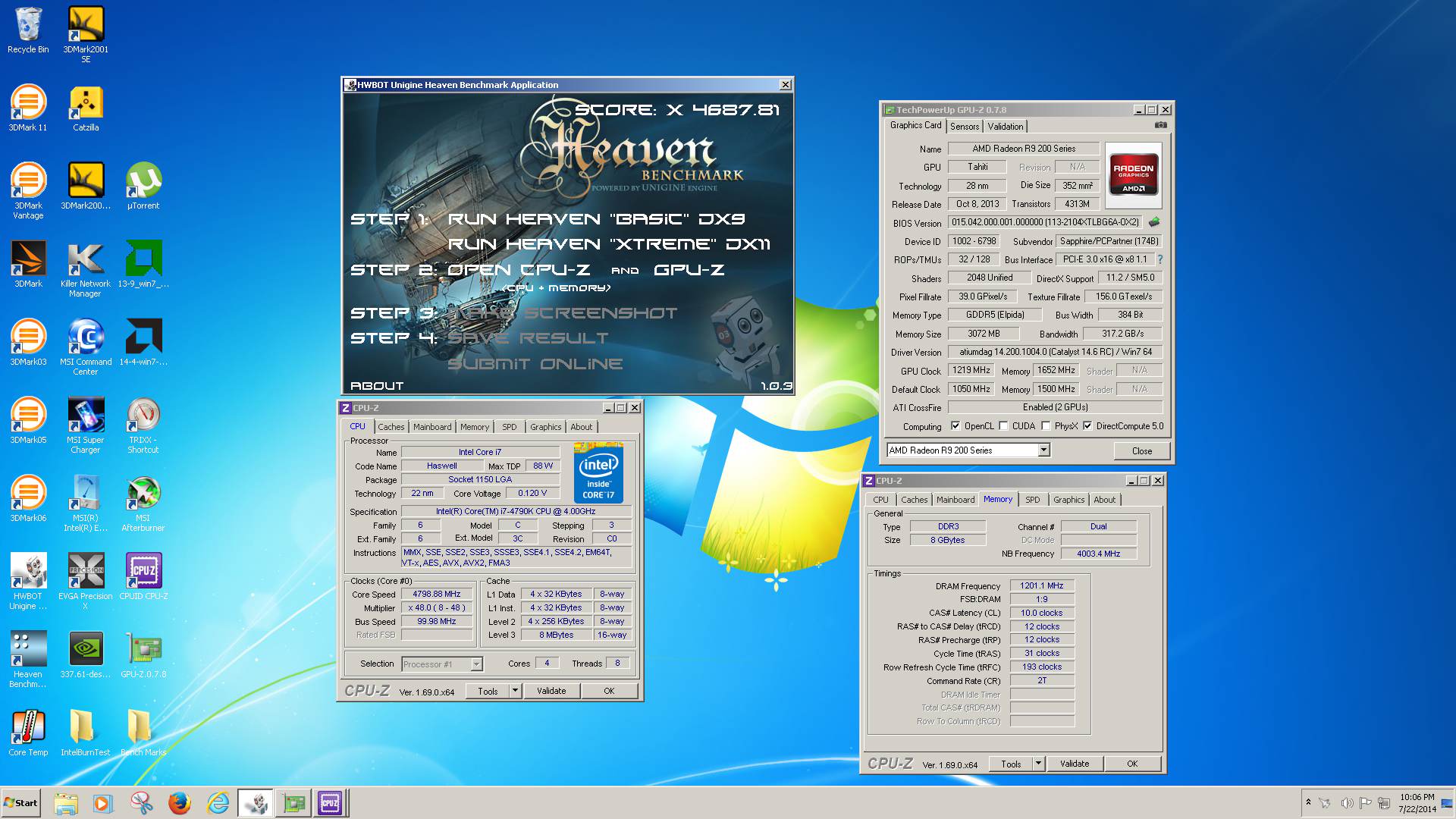Screen dimensions: 1456x819
Task: Open TRIXX shortcut on desktop
Action: pos(143,425)
